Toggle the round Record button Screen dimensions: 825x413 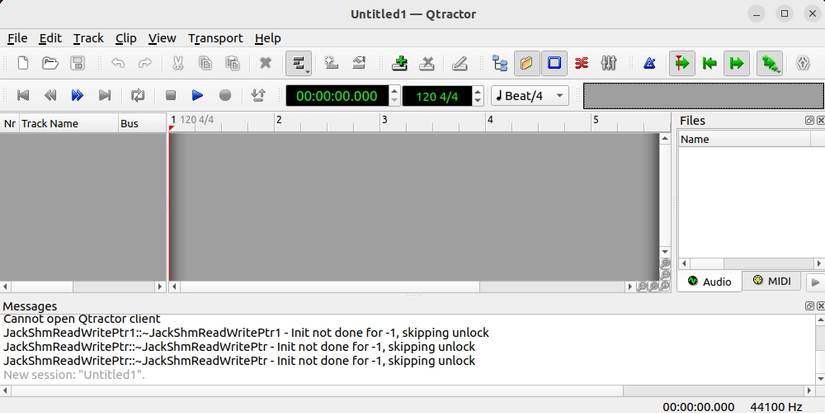225,95
